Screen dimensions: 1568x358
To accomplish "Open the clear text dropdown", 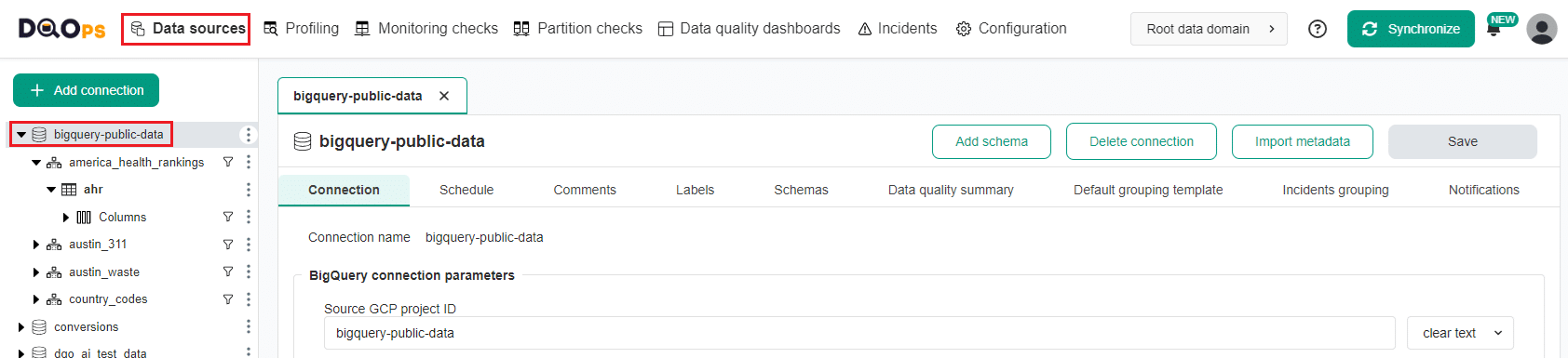I will point(1460,333).
